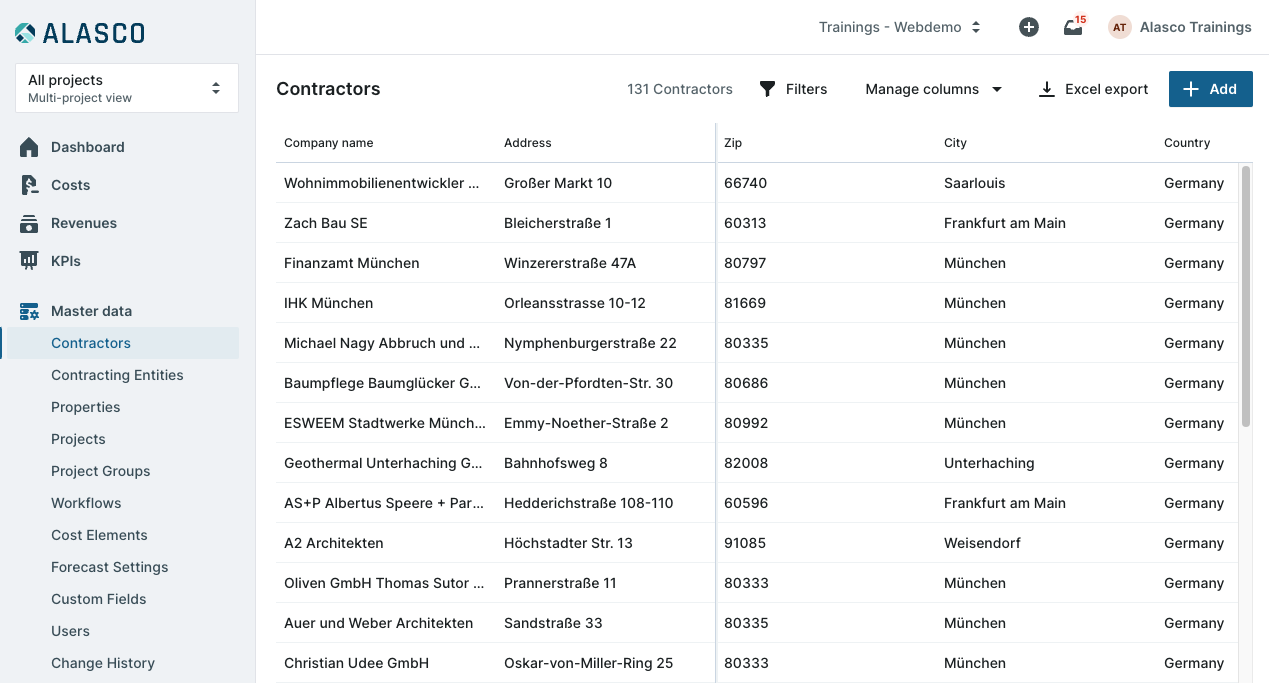Open Project Groups
This screenshot has width=1269, height=683.
pos(100,471)
